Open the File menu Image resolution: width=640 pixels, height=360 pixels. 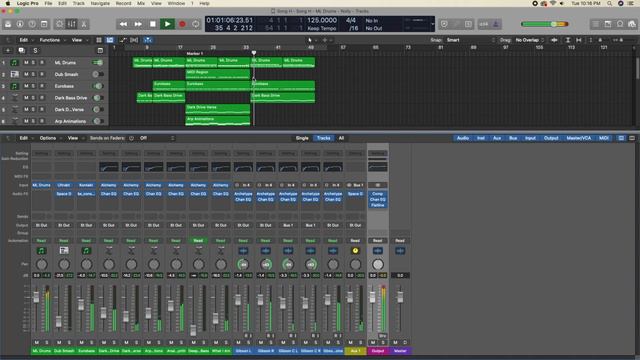[x=48, y=3]
